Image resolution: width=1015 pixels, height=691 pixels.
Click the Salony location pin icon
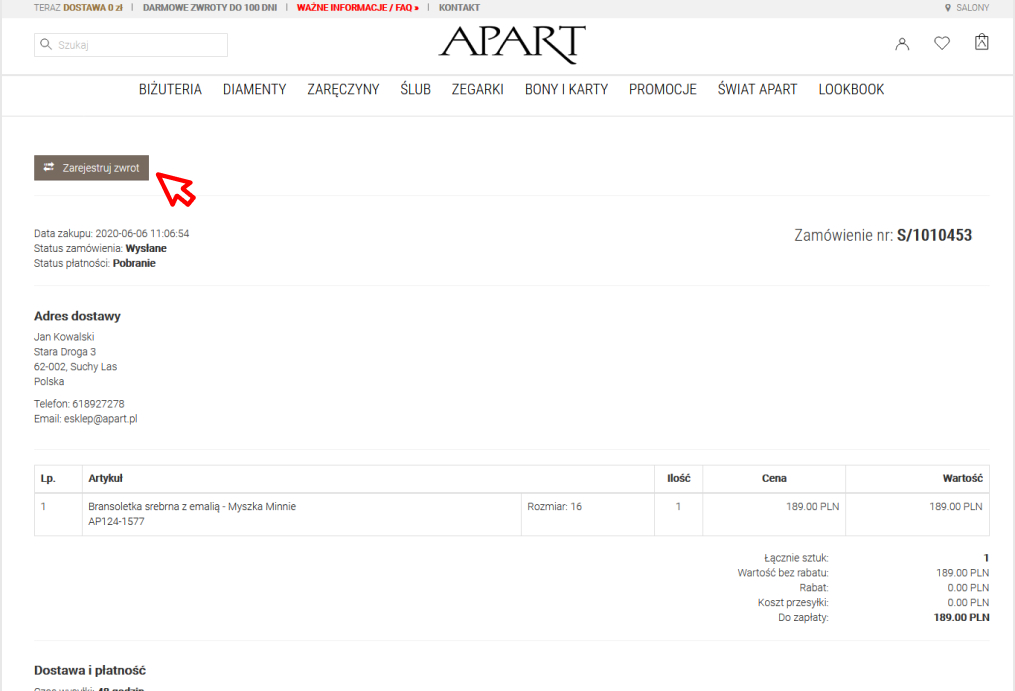(947, 8)
